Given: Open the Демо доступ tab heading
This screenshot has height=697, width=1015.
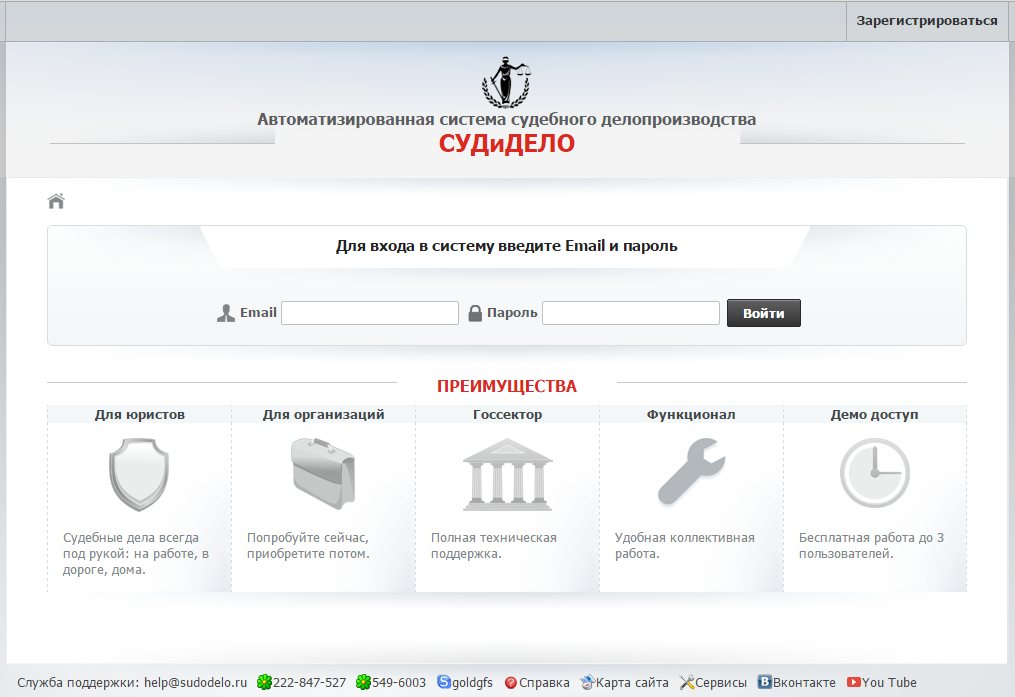Looking at the screenshot, I should [x=875, y=414].
